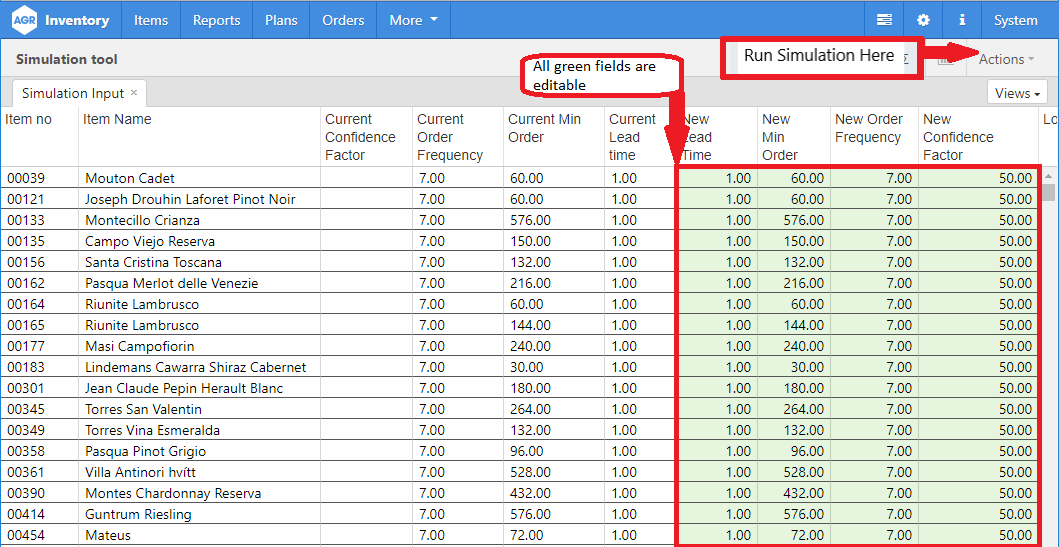Click the information icon
Screen dimensions: 1059x547
962,20
